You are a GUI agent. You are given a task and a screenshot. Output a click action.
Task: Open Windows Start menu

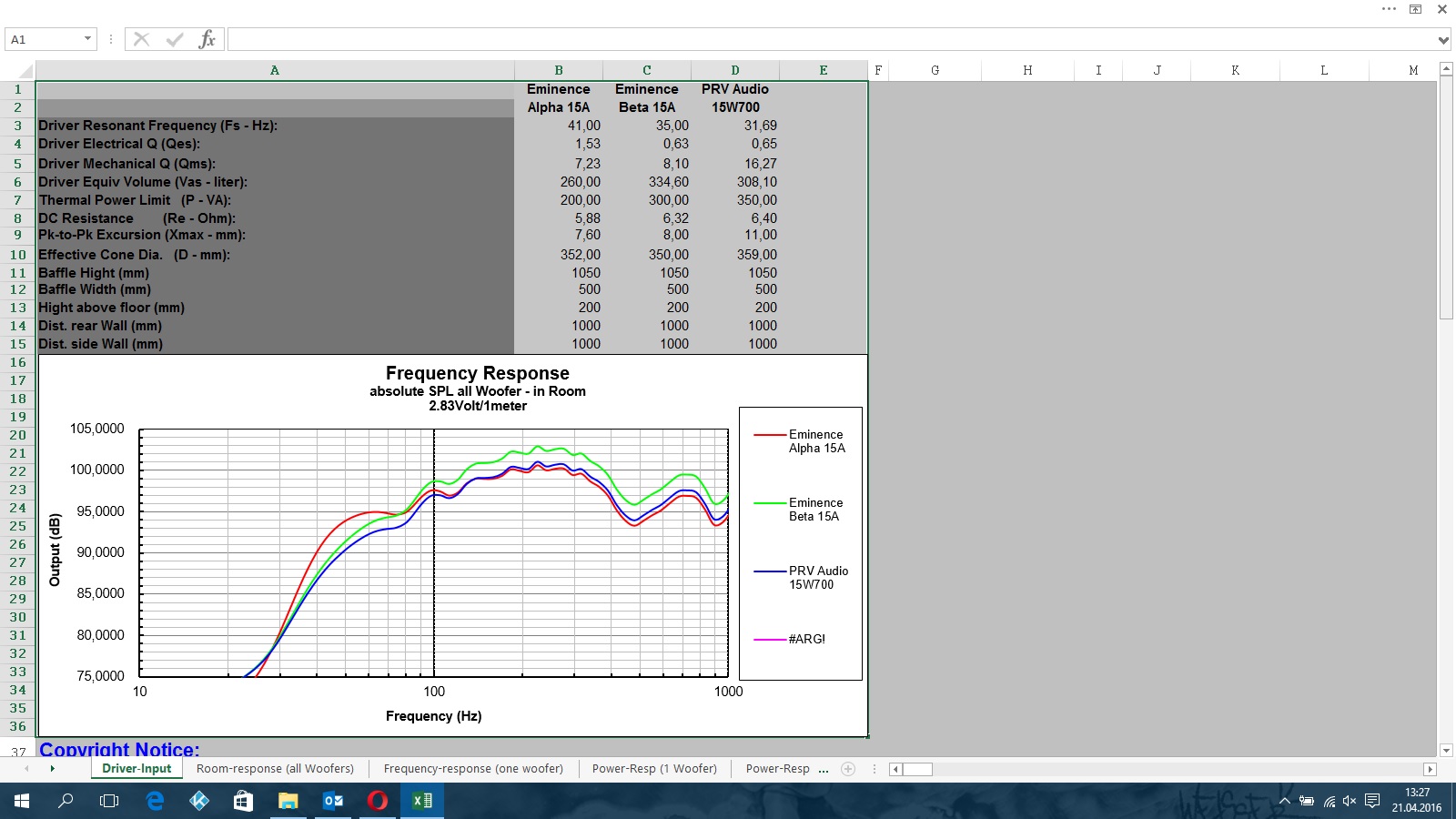coord(22,801)
